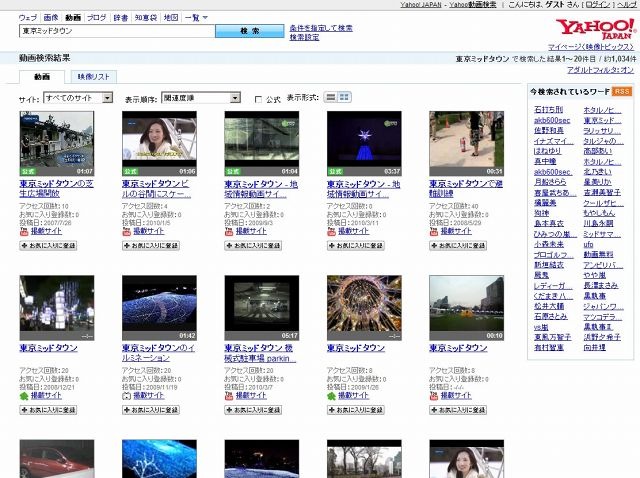Add 00:31 video to favorites

(x=458, y=246)
